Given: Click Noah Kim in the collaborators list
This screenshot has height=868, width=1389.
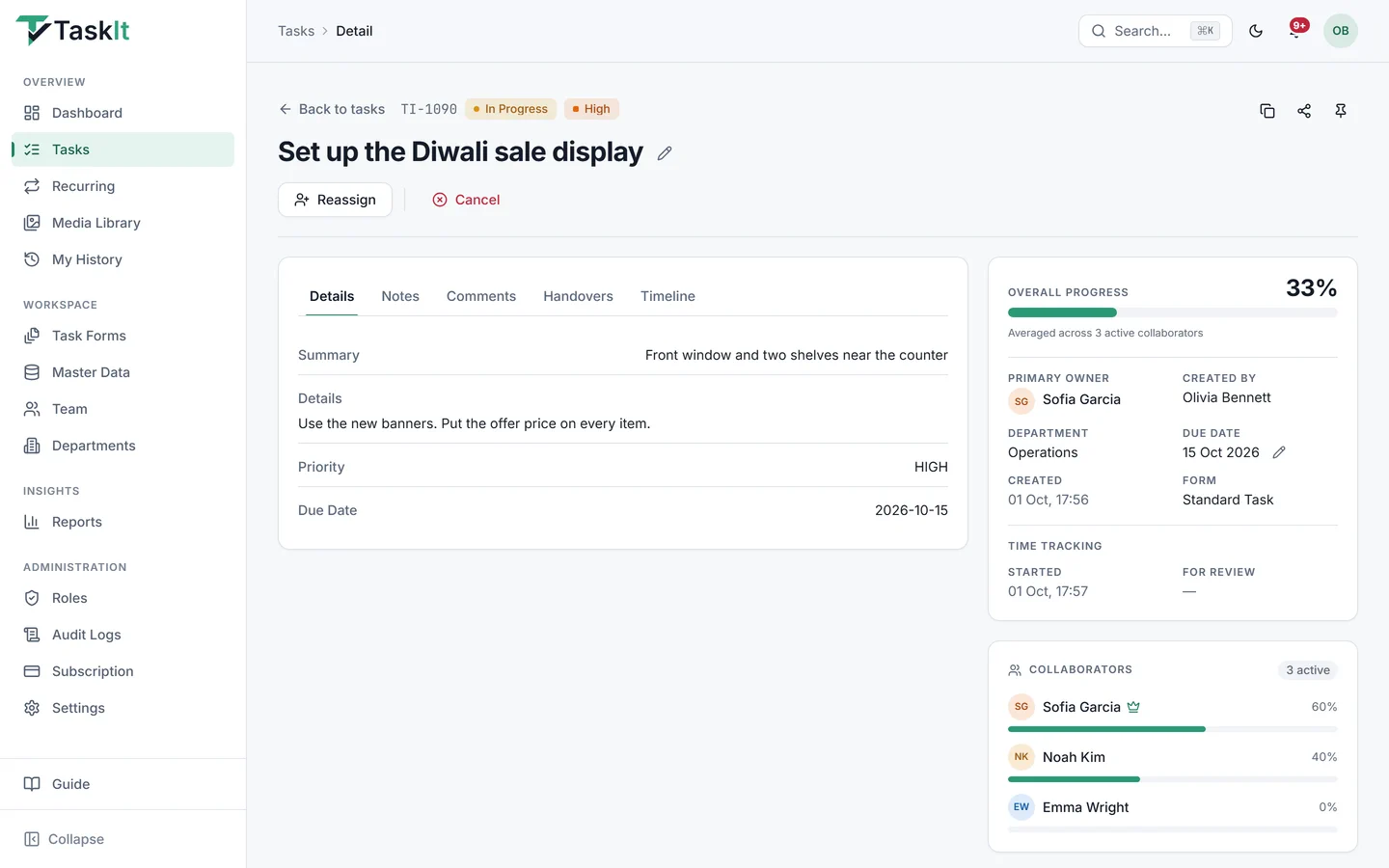Looking at the screenshot, I should point(1074,757).
